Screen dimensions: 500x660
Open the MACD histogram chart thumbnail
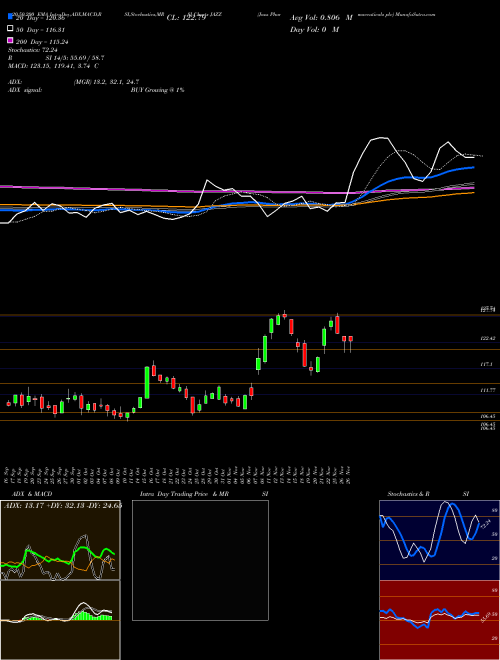pyautogui.click(x=60, y=620)
